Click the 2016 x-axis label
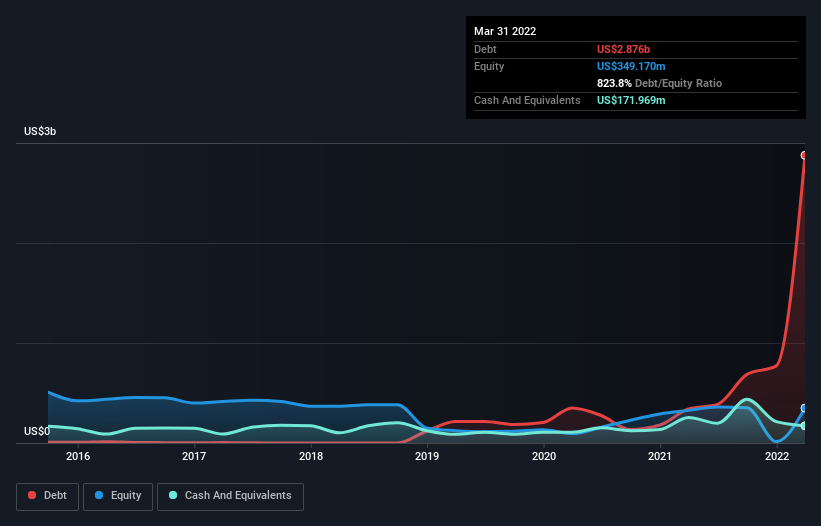This screenshot has height=526, width=821. (x=78, y=456)
